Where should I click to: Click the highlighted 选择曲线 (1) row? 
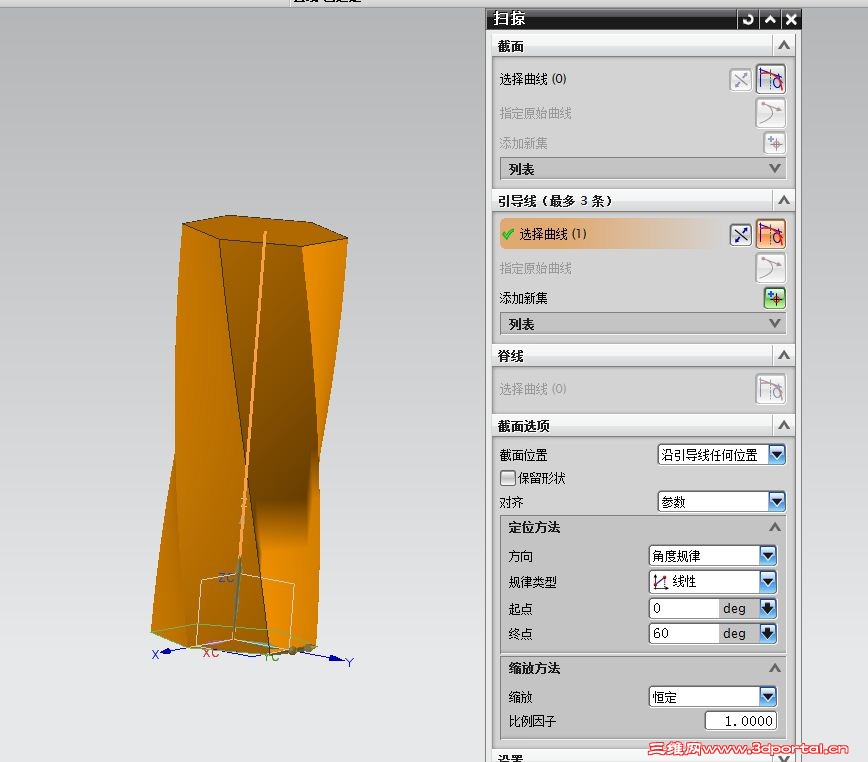(612, 234)
